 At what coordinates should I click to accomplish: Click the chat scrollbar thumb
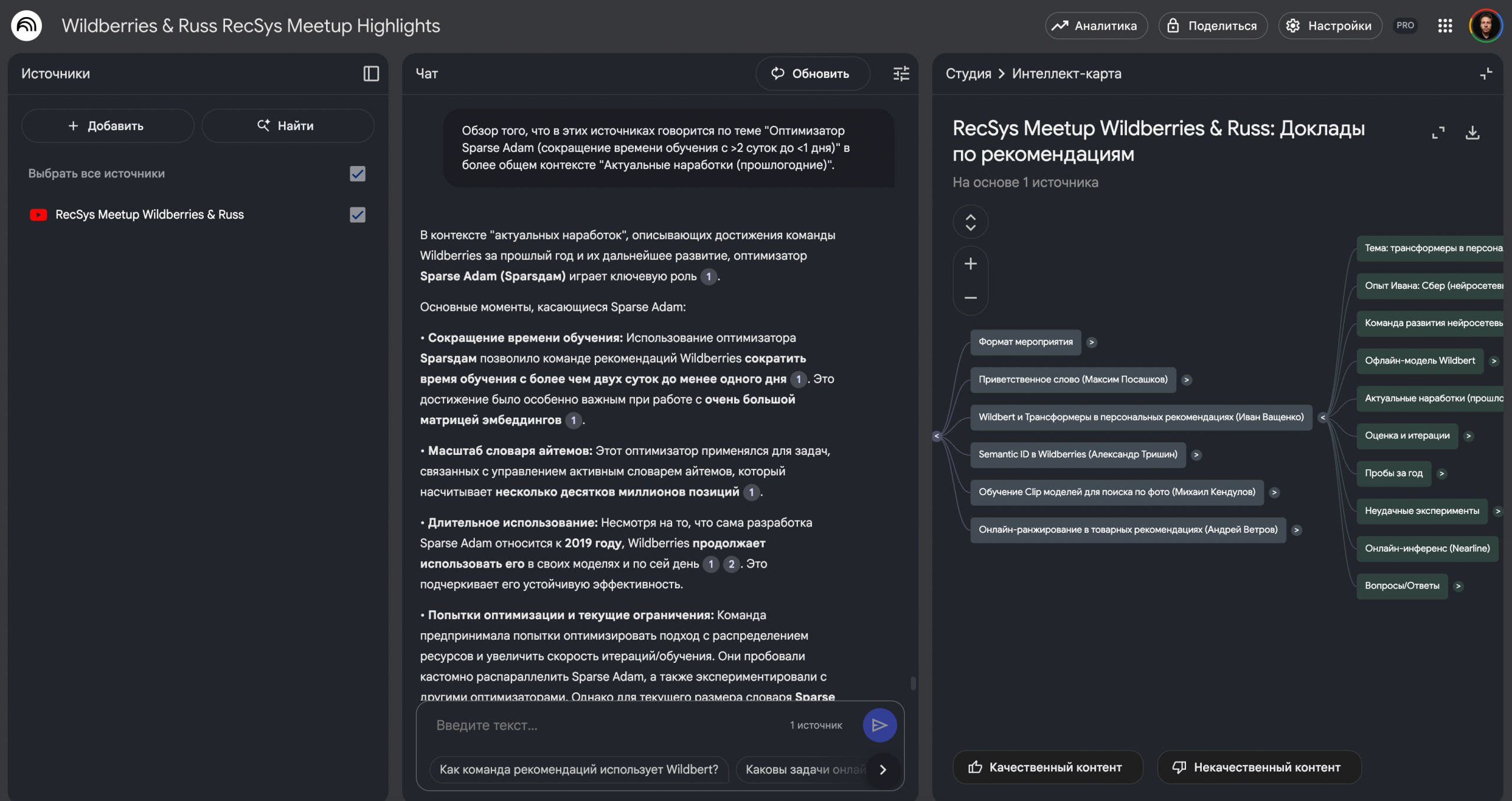click(913, 683)
